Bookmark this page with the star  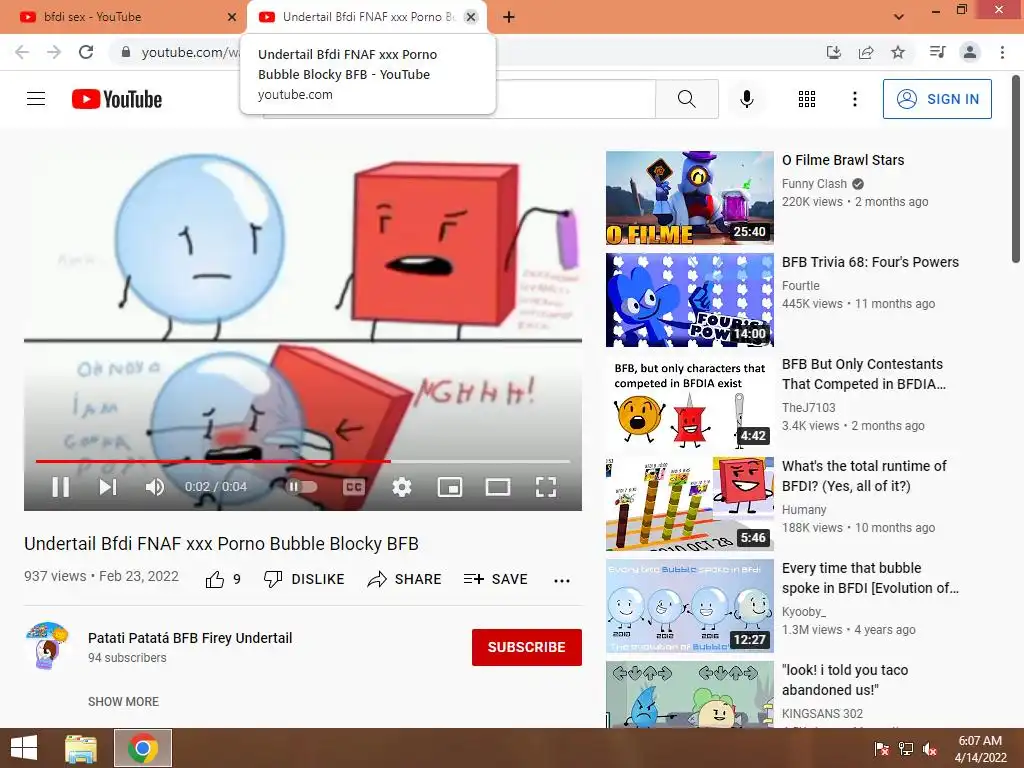click(898, 52)
